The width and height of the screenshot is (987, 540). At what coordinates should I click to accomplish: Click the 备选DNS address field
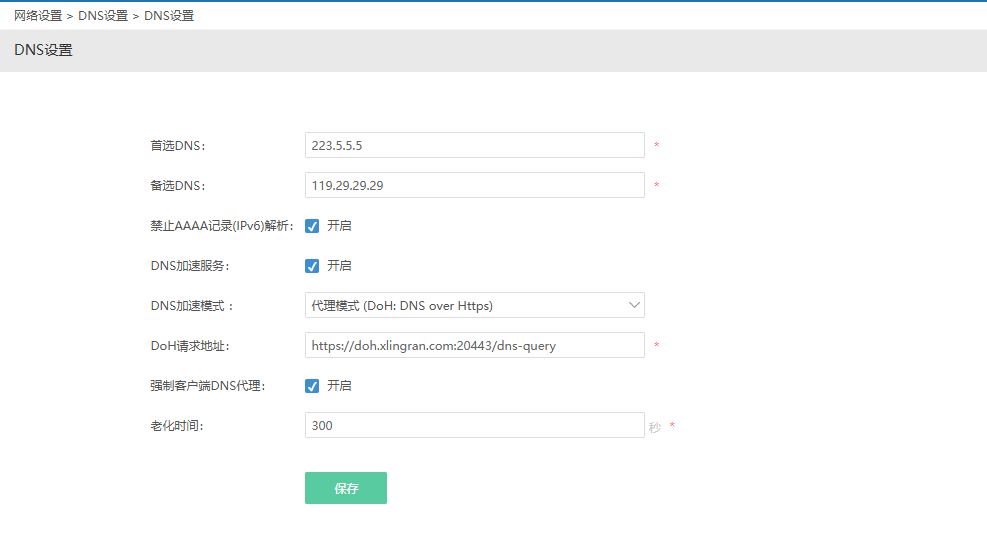tap(474, 186)
